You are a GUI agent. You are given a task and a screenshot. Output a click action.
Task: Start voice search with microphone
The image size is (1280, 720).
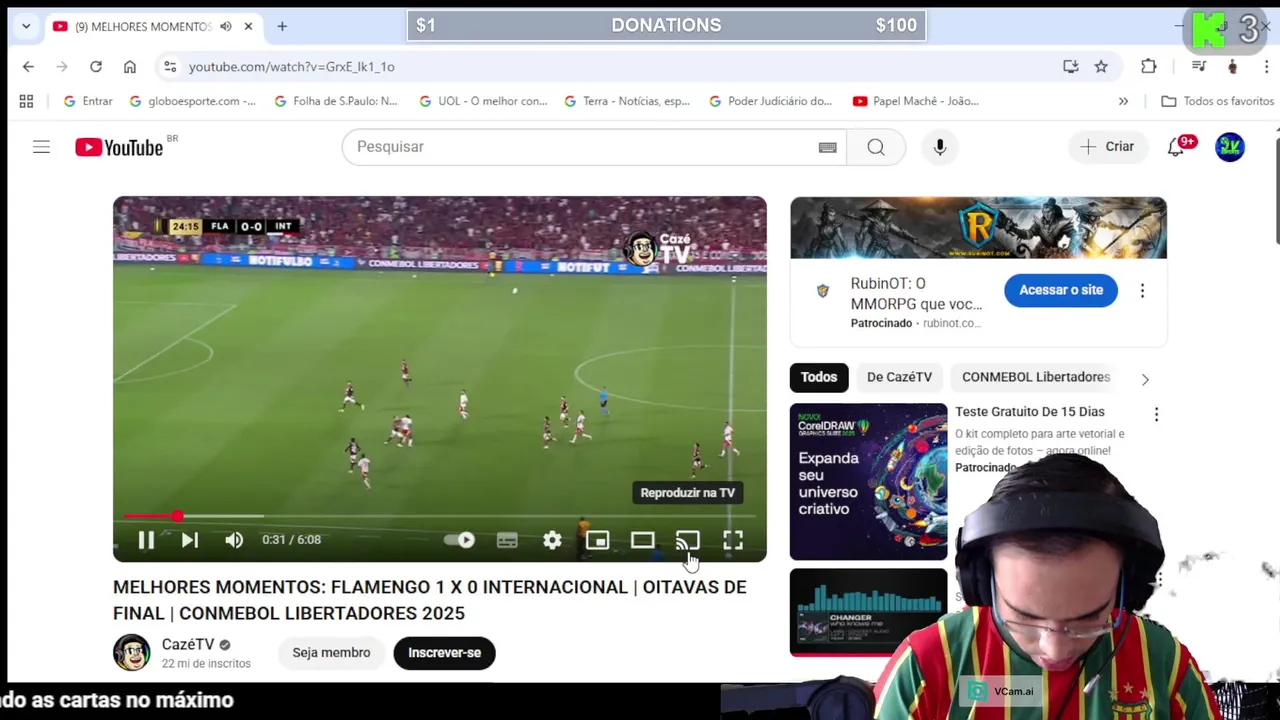(940, 147)
